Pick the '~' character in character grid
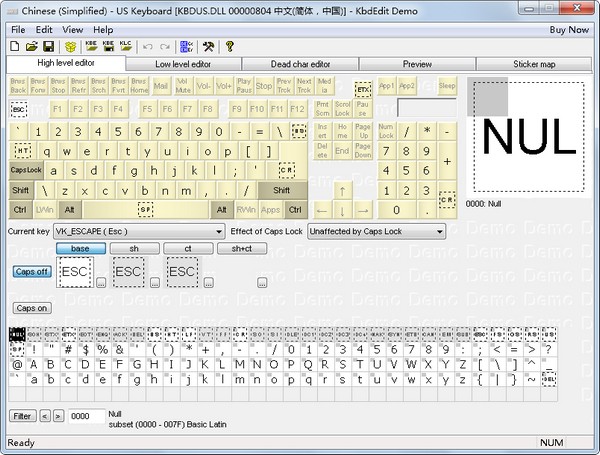Image resolution: width=600 pixels, height=455 pixels. pyautogui.click(x=532, y=379)
